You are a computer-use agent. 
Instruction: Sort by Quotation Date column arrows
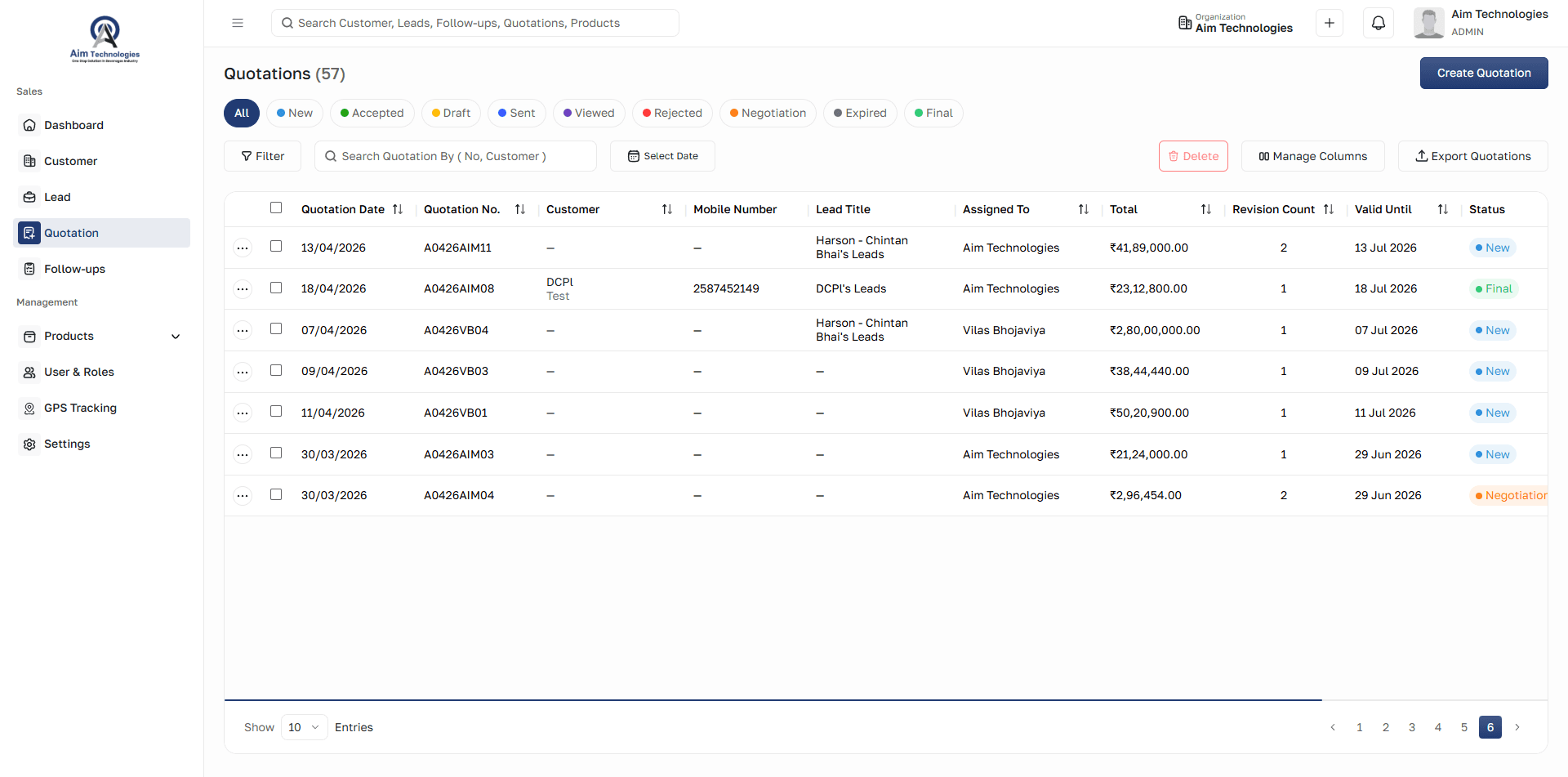coord(398,209)
